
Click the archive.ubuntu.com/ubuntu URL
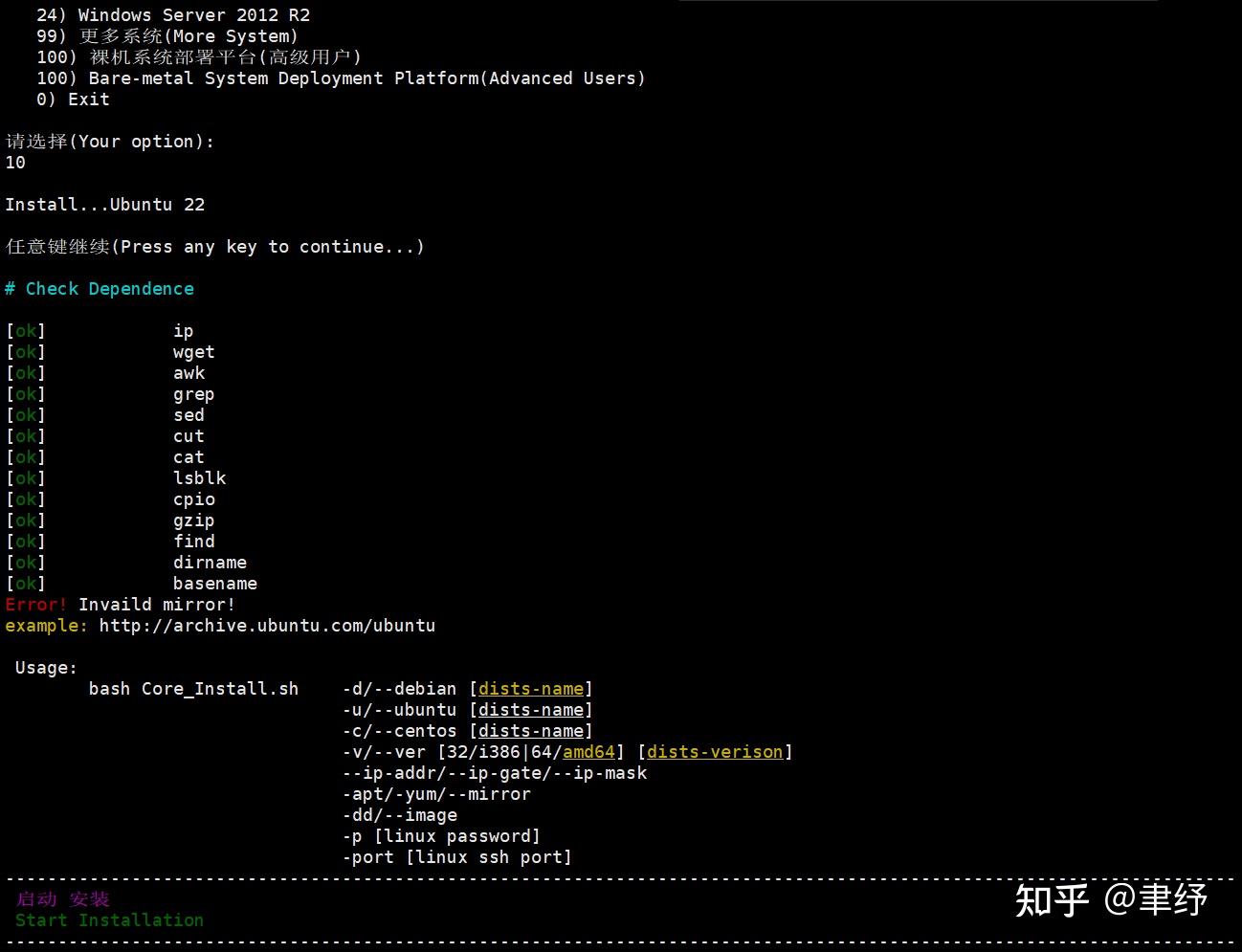pyautogui.click(x=267, y=626)
